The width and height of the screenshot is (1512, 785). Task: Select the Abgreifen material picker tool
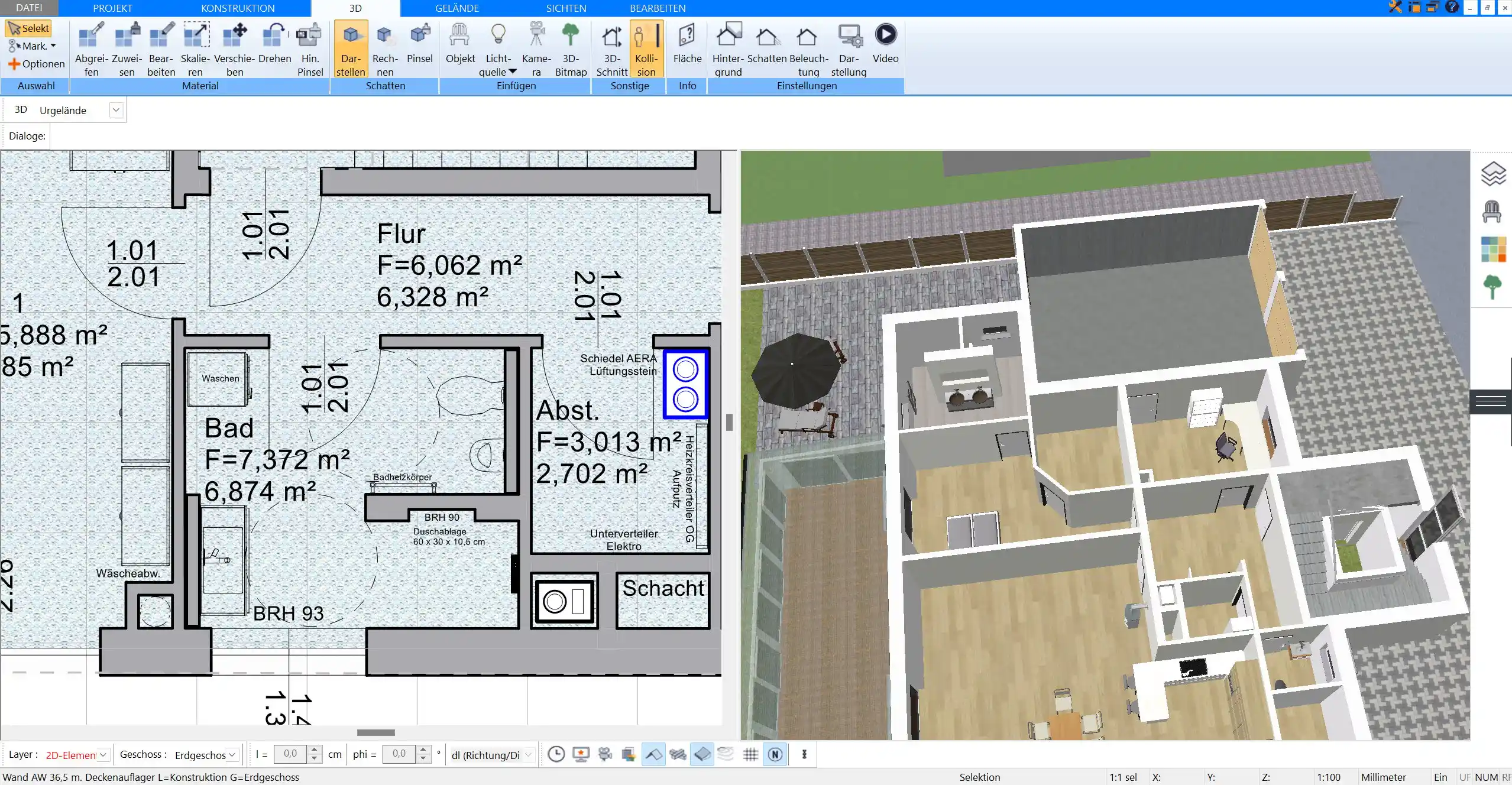click(x=90, y=47)
